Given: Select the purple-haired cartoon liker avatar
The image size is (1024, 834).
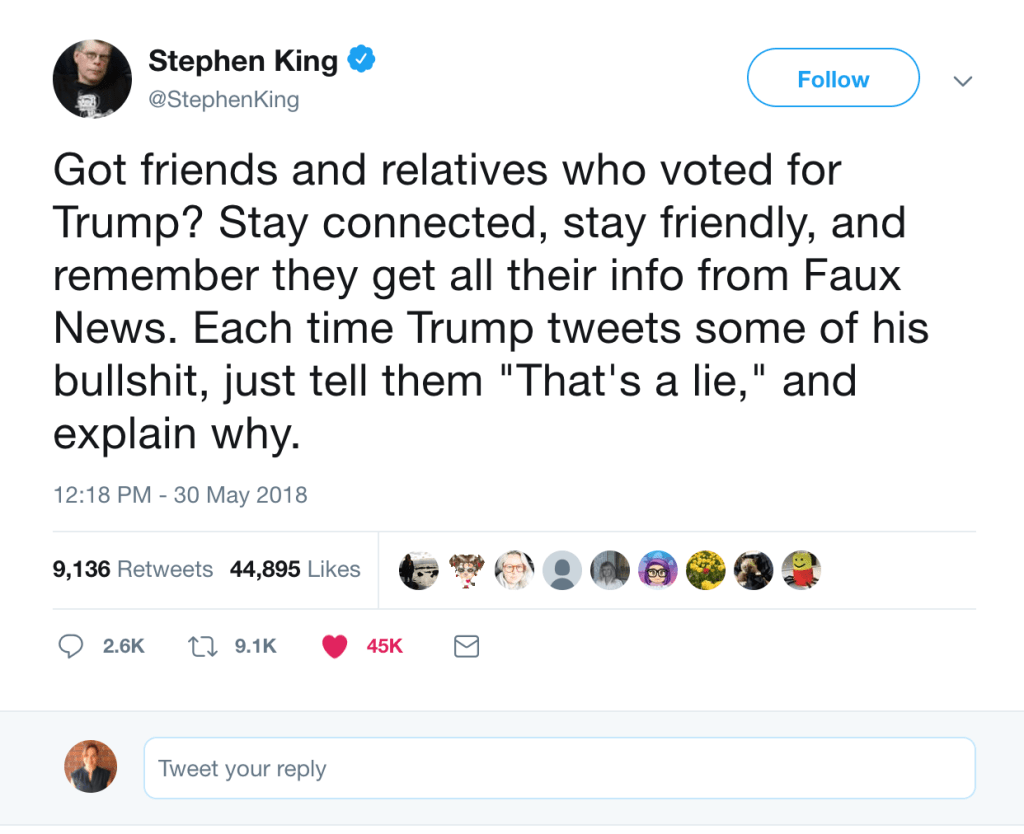Looking at the screenshot, I should tap(658, 570).
